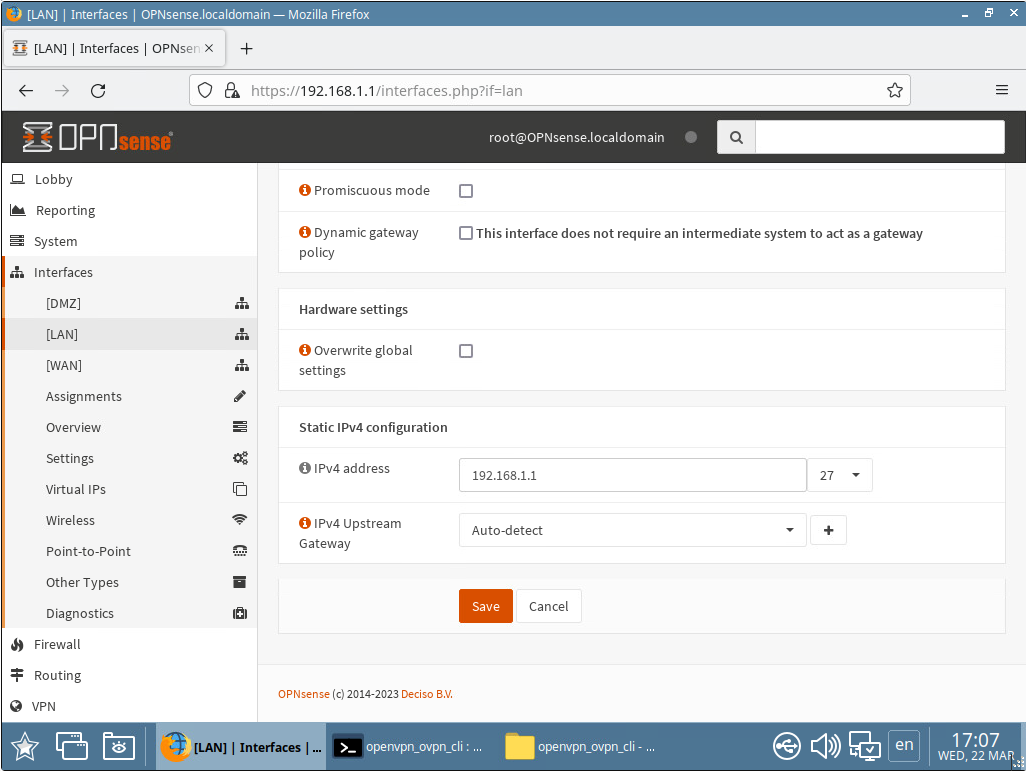Click the Wireless wifi icon in sidebar

(x=240, y=520)
